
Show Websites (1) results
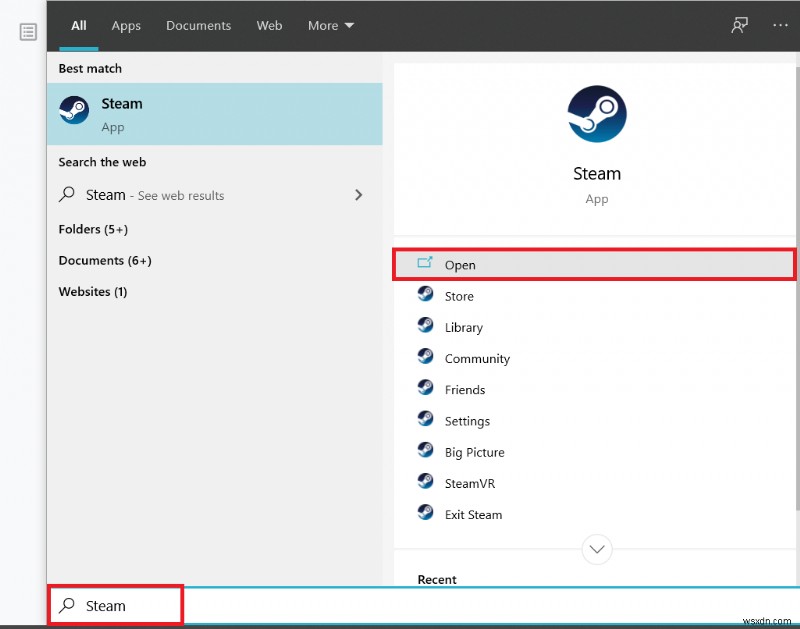pyautogui.click(x=93, y=292)
